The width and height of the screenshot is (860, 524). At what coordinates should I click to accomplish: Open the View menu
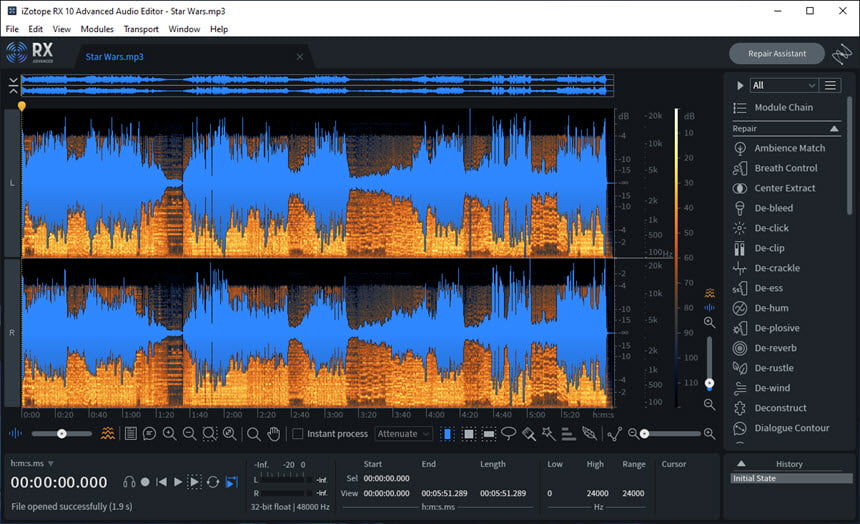pos(61,29)
